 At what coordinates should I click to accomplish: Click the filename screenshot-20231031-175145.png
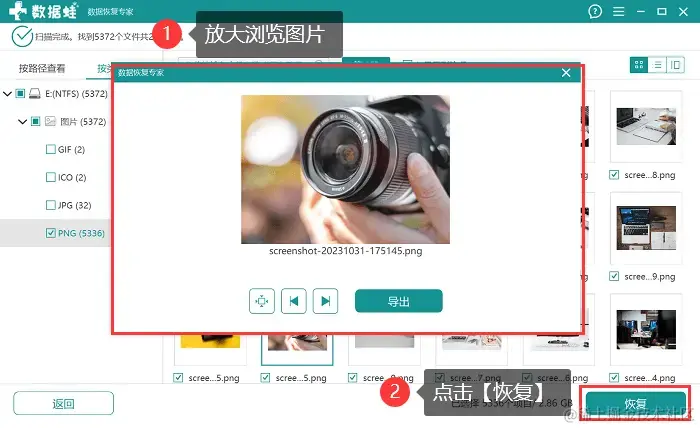(x=346, y=251)
